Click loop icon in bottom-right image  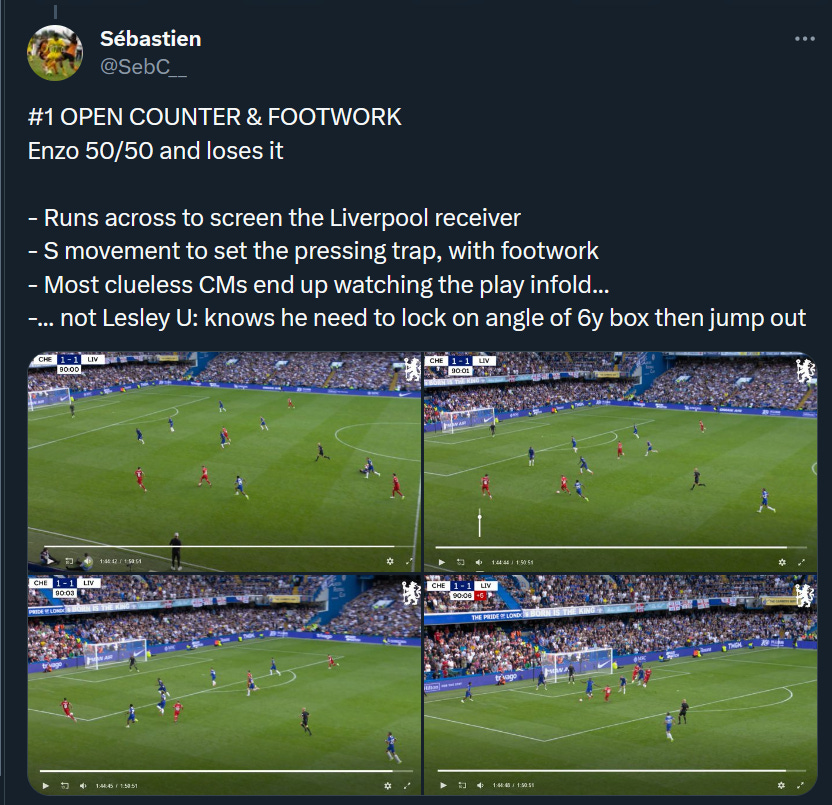click(462, 785)
